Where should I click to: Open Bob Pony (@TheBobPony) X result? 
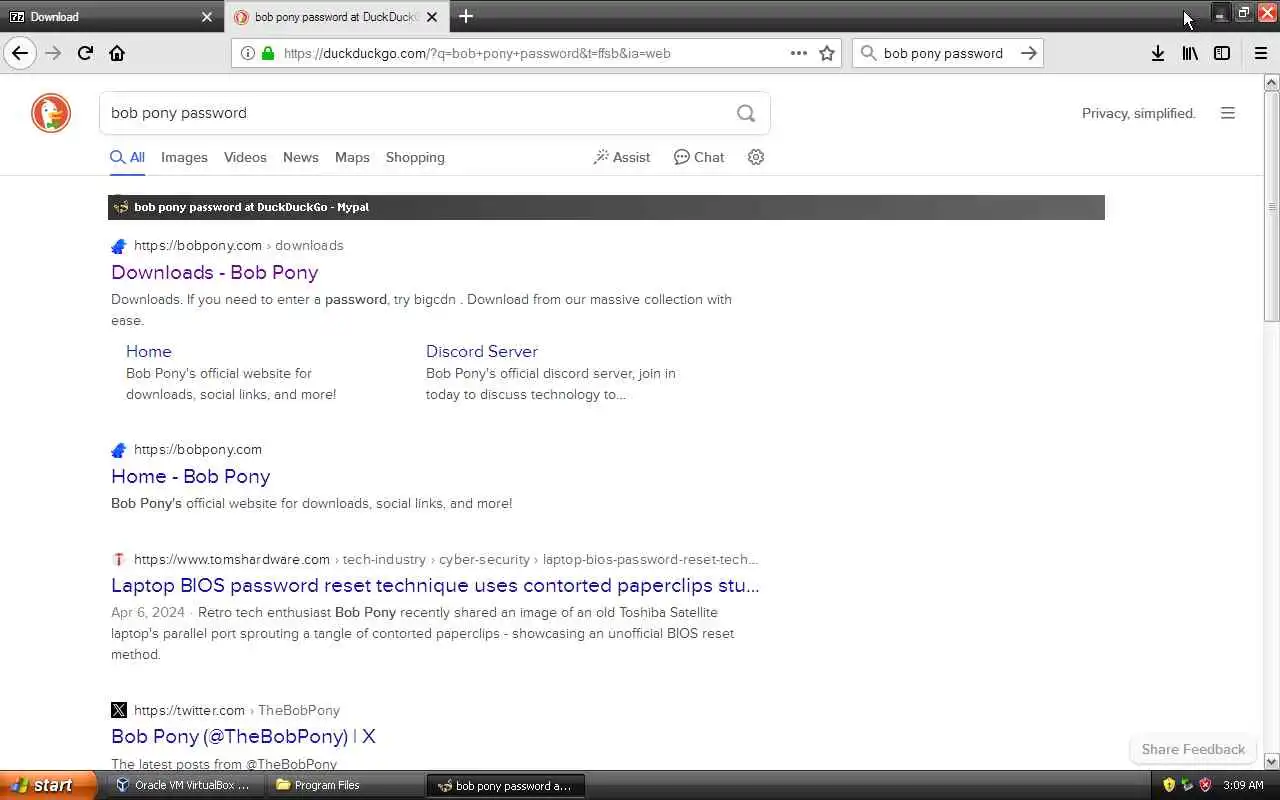point(243,736)
